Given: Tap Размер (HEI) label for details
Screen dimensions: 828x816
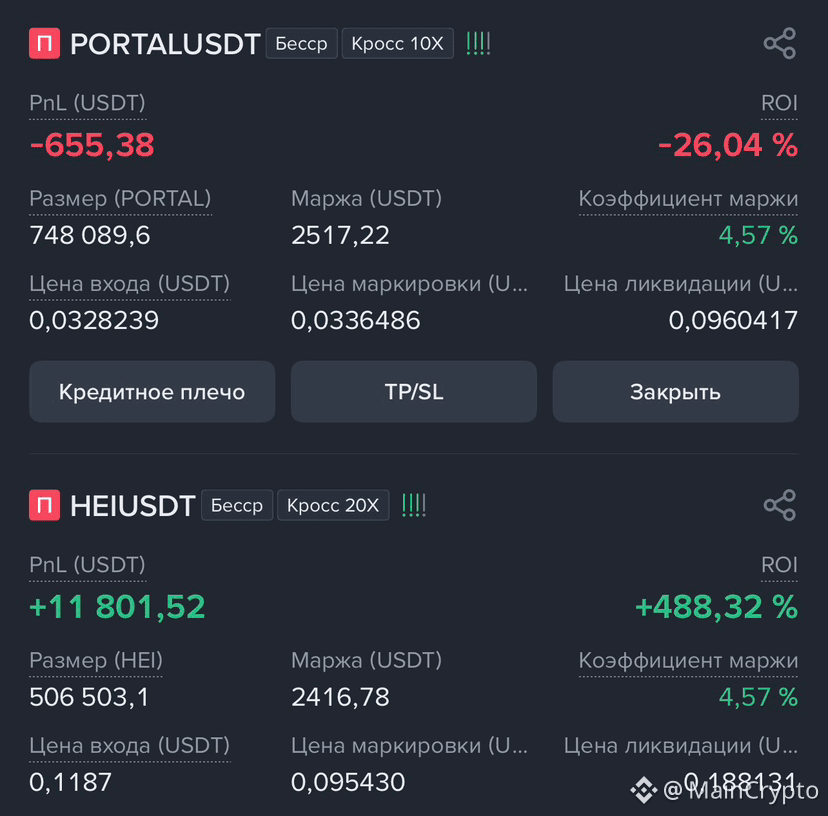Looking at the screenshot, I should point(96,660).
